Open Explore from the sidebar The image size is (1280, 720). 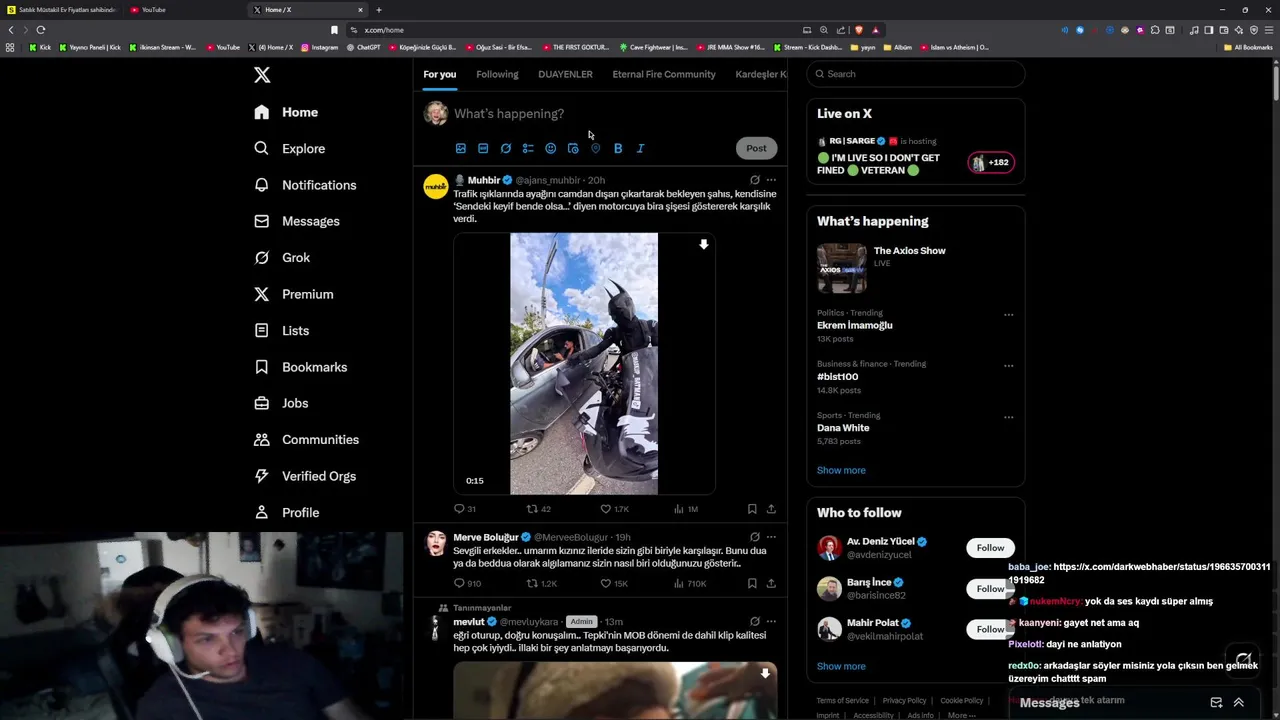coord(290,148)
